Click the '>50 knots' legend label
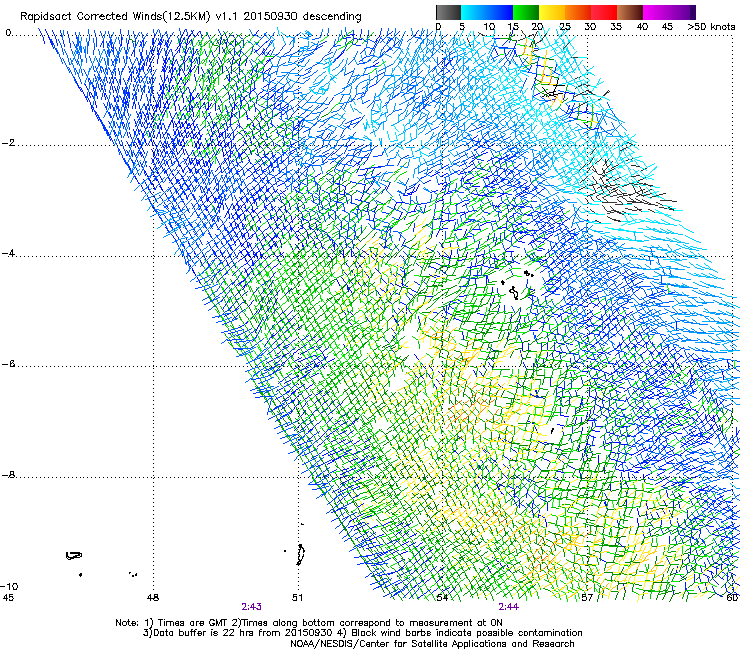Viewport: 740px width, 650px height. [x=711, y=27]
